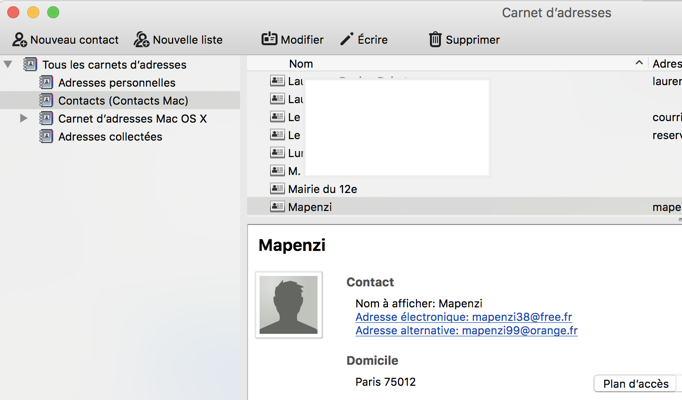This screenshot has height=400, width=682.
Task: Click the Écrire pencil icon
Action: tap(347, 40)
